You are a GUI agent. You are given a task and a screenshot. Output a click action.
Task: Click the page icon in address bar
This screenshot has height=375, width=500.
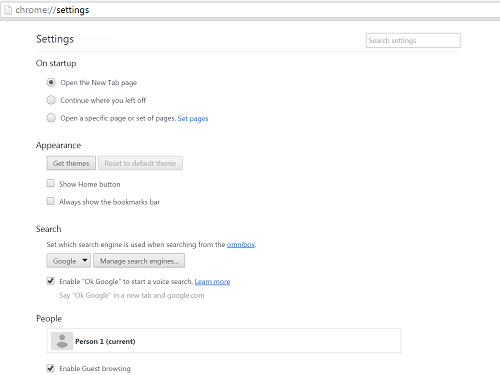tap(8, 10)
